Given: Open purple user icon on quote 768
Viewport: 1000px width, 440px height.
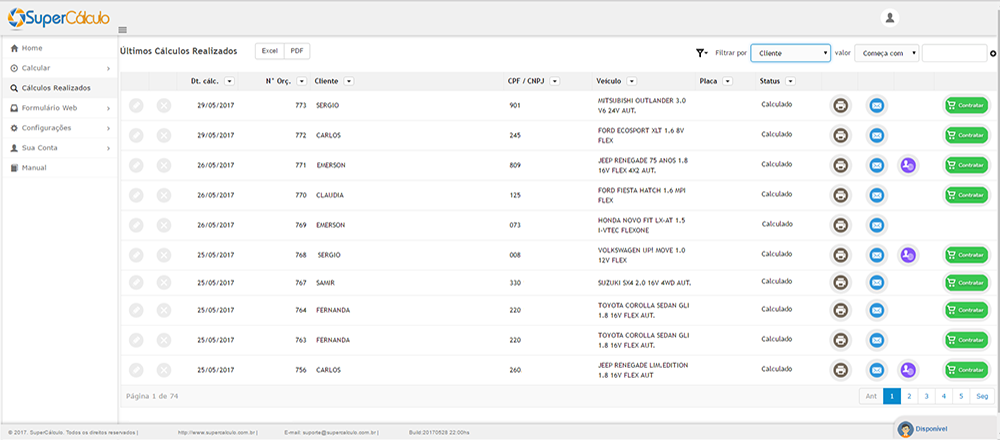Looking at the screenshot, I should pos(908,255).
